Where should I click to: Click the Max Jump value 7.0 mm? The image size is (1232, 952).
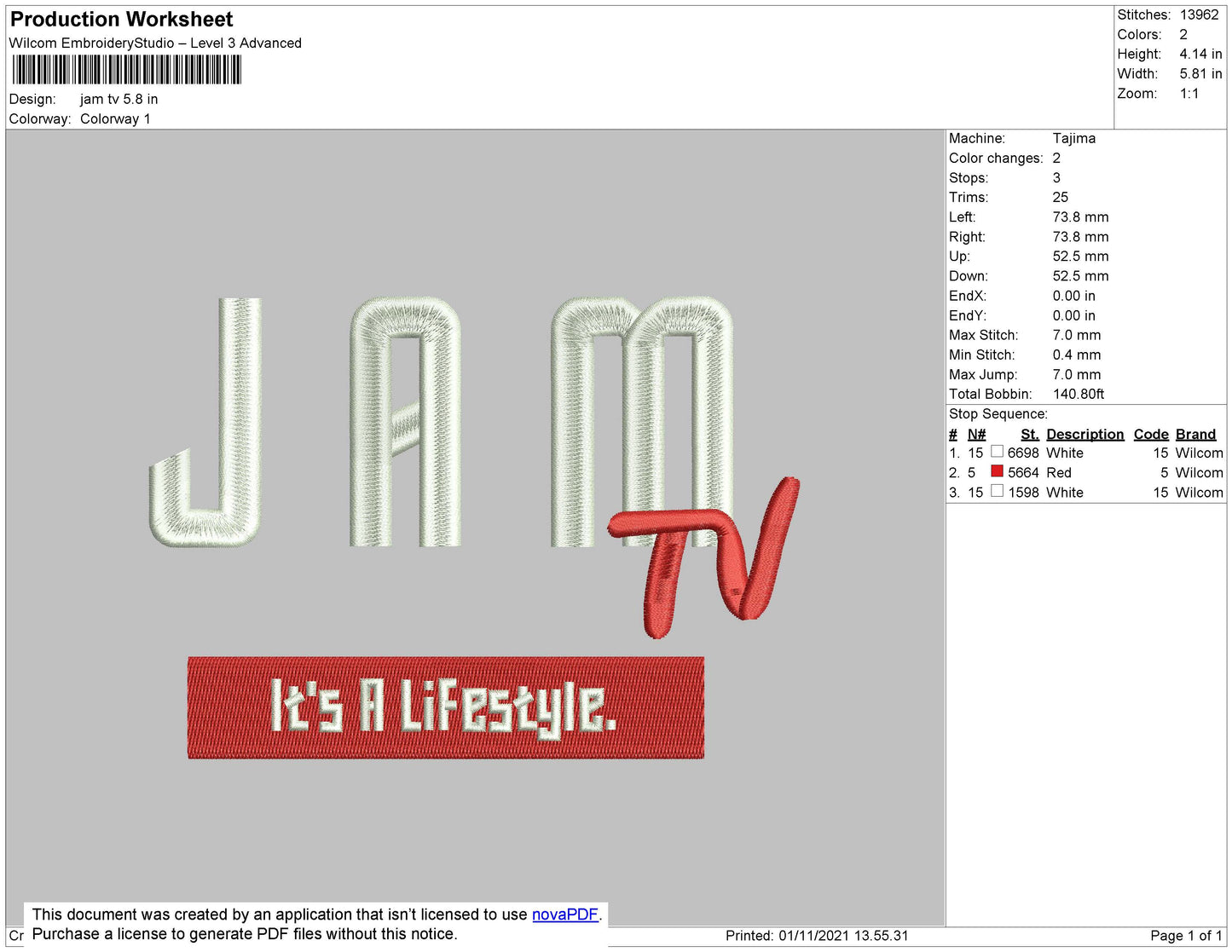point(1076,374)
